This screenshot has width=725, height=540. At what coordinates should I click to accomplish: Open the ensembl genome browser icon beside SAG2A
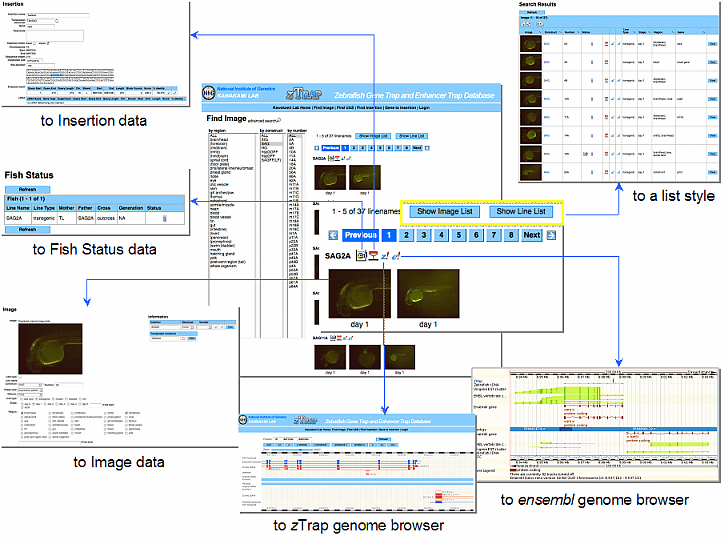coord(396,257)
